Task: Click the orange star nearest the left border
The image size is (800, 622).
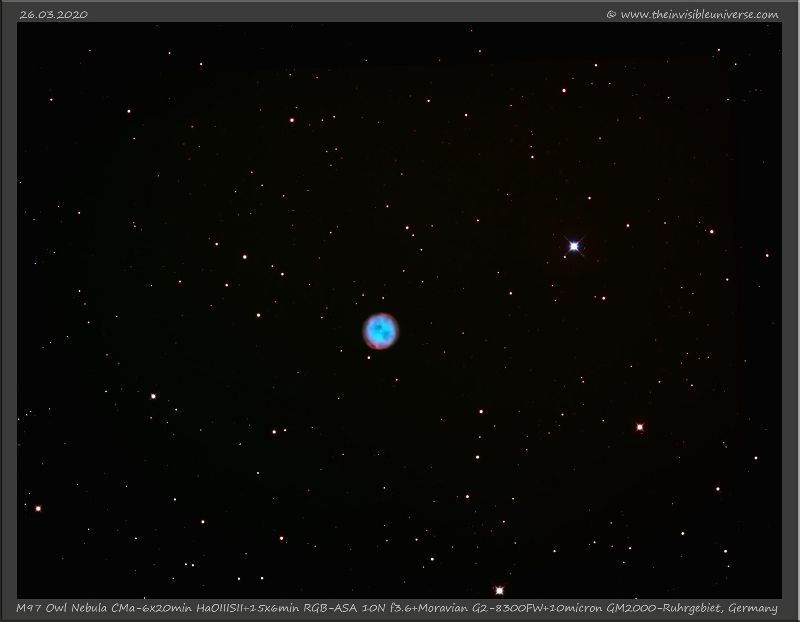Action: click(x=38, y=508)
